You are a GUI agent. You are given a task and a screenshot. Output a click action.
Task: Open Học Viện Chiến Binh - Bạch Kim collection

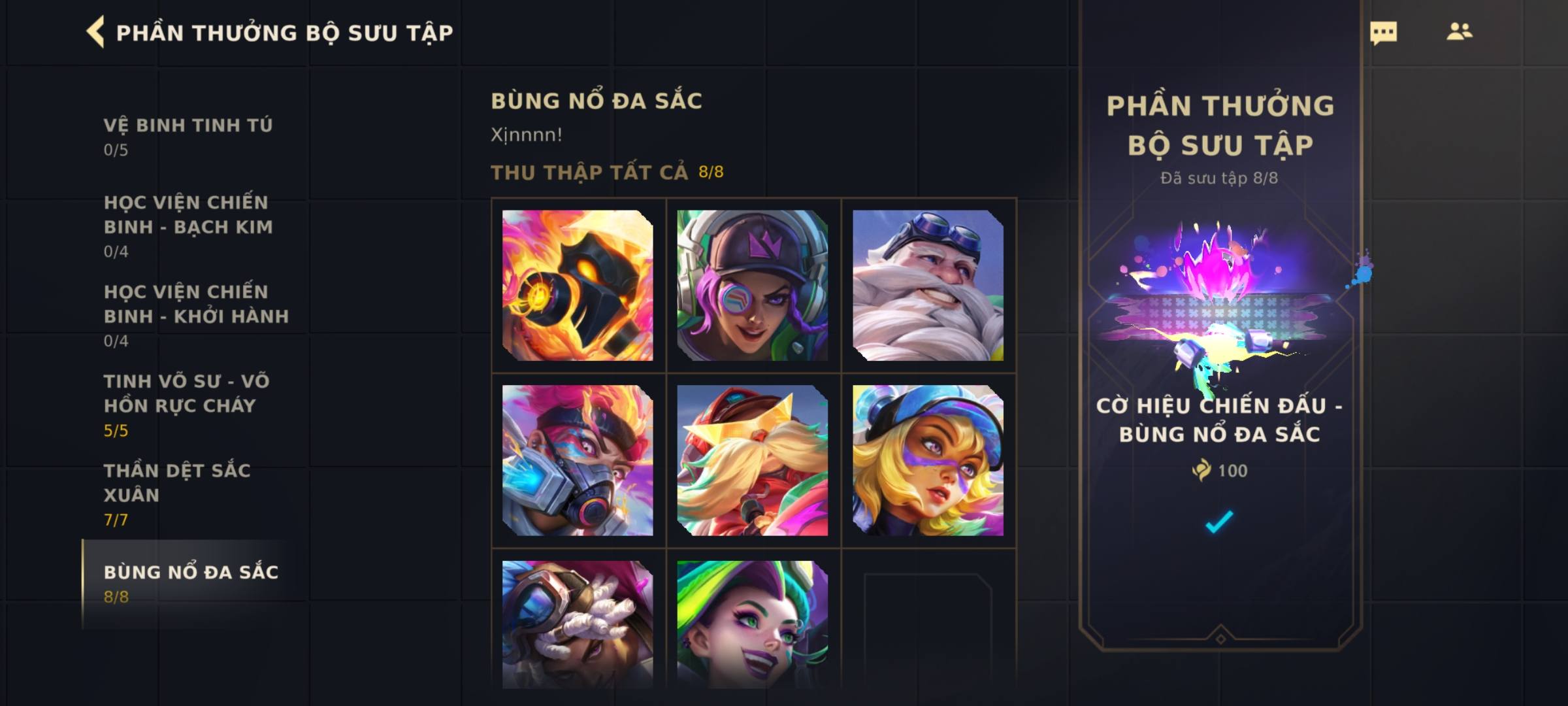[188, 226]
